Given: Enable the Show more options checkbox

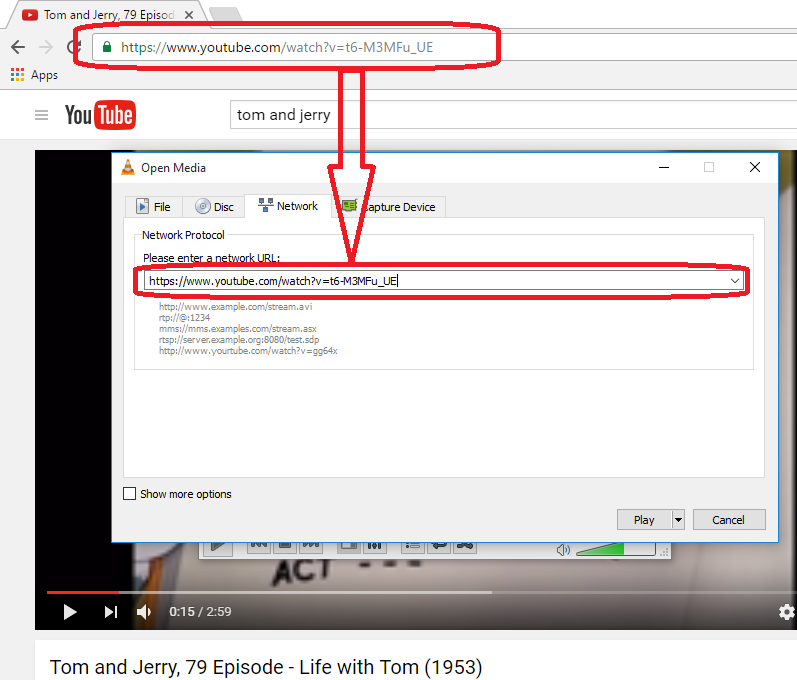Looking at the screenshot, I should pyautogui.click(x=130, y=494).
